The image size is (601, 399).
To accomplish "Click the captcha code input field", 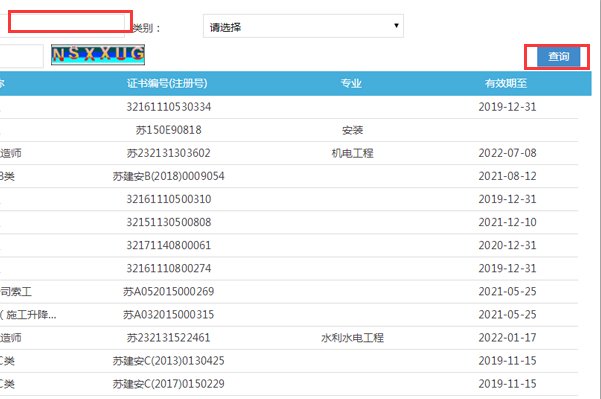I will coord(21,56).
